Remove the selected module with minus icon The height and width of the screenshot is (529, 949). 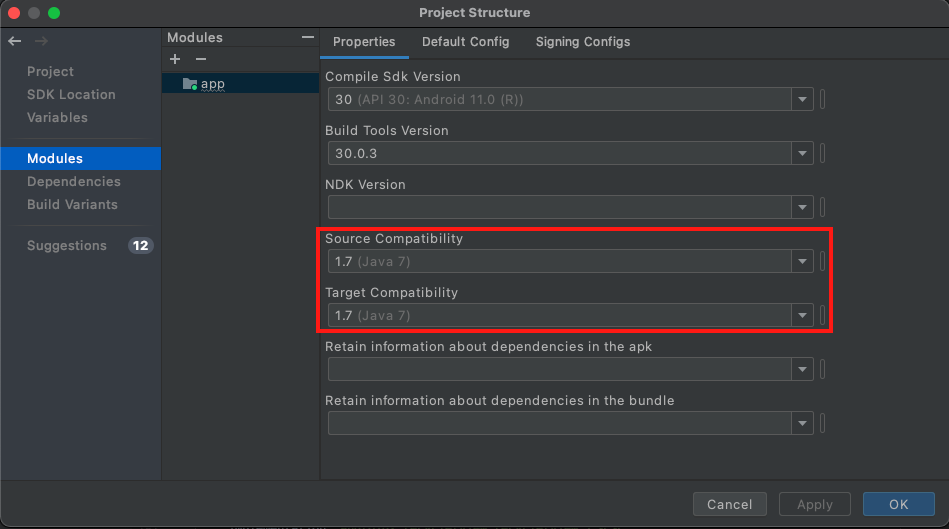(200, 60)
